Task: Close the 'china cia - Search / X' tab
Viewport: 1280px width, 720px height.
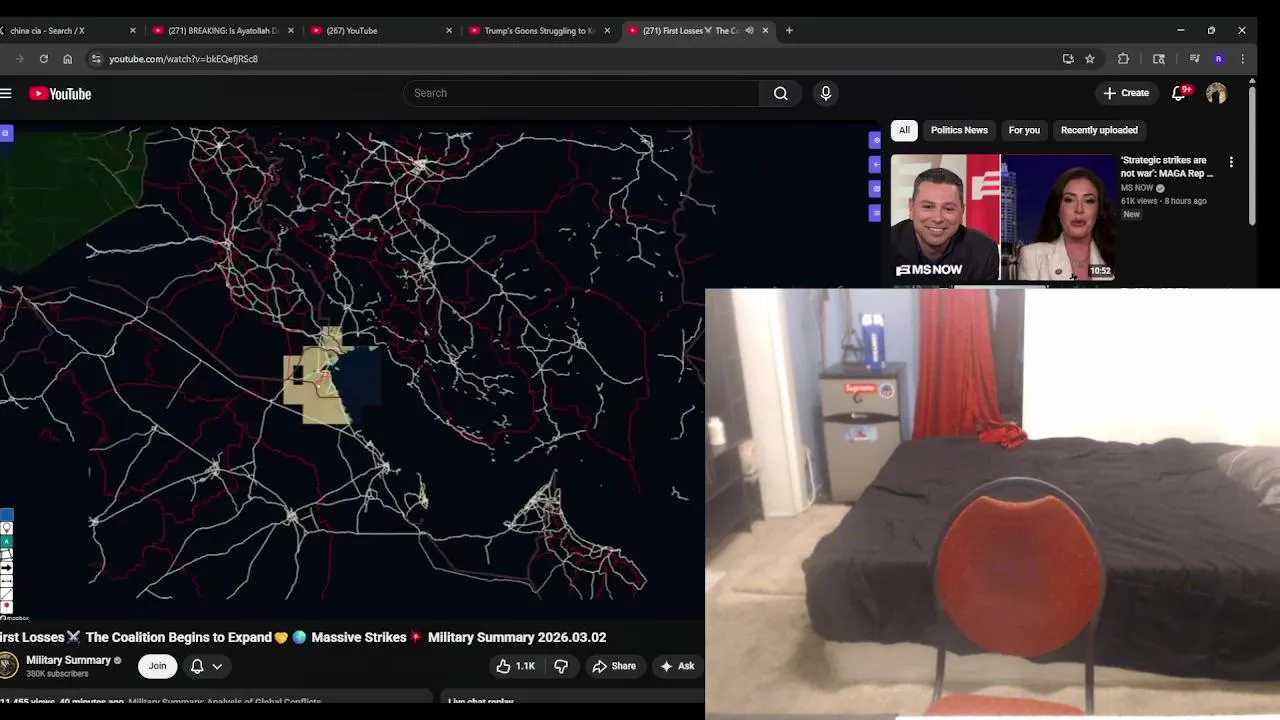Action: (132, 30)
